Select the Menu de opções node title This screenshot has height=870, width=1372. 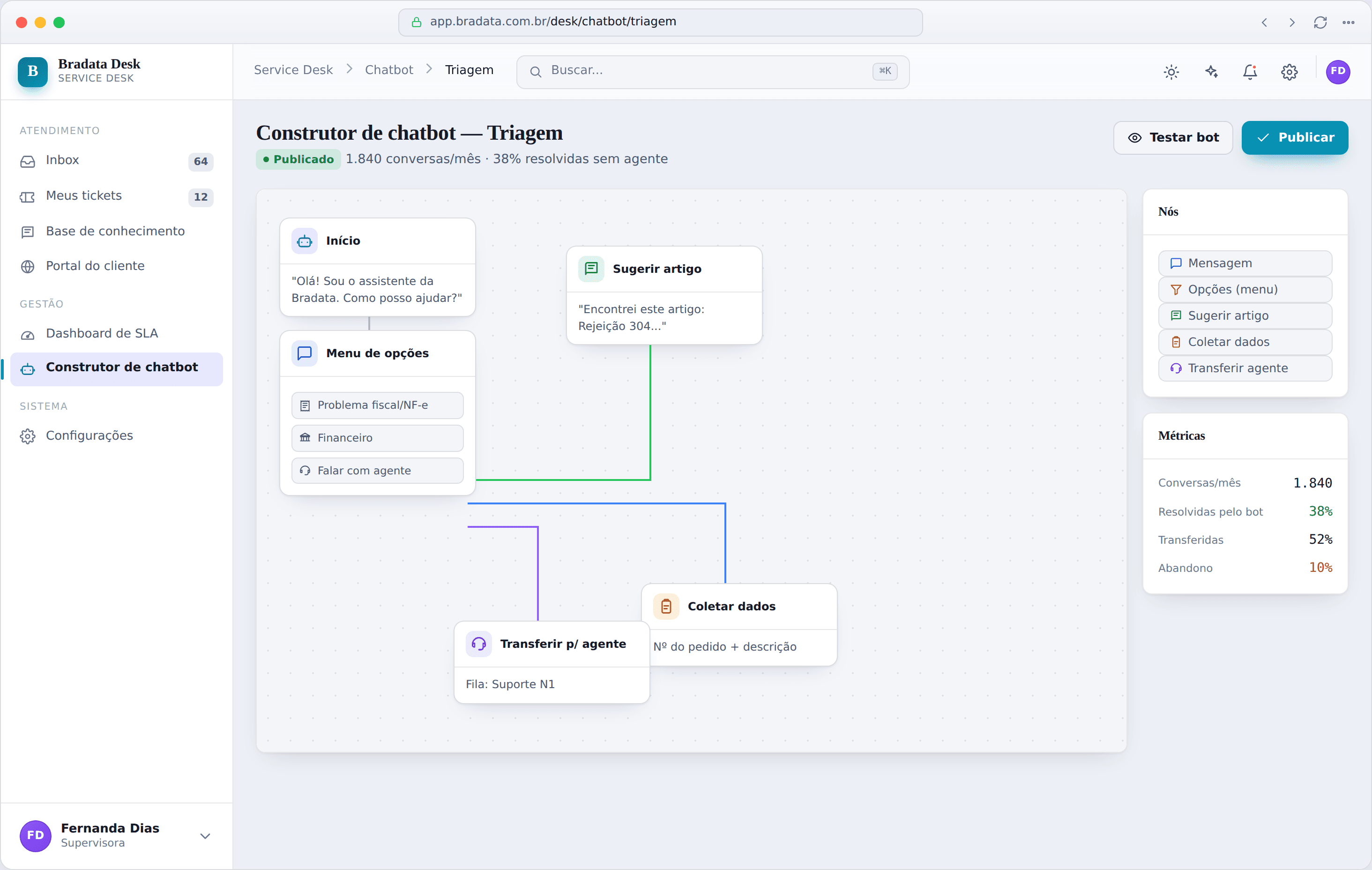[377, 353]
